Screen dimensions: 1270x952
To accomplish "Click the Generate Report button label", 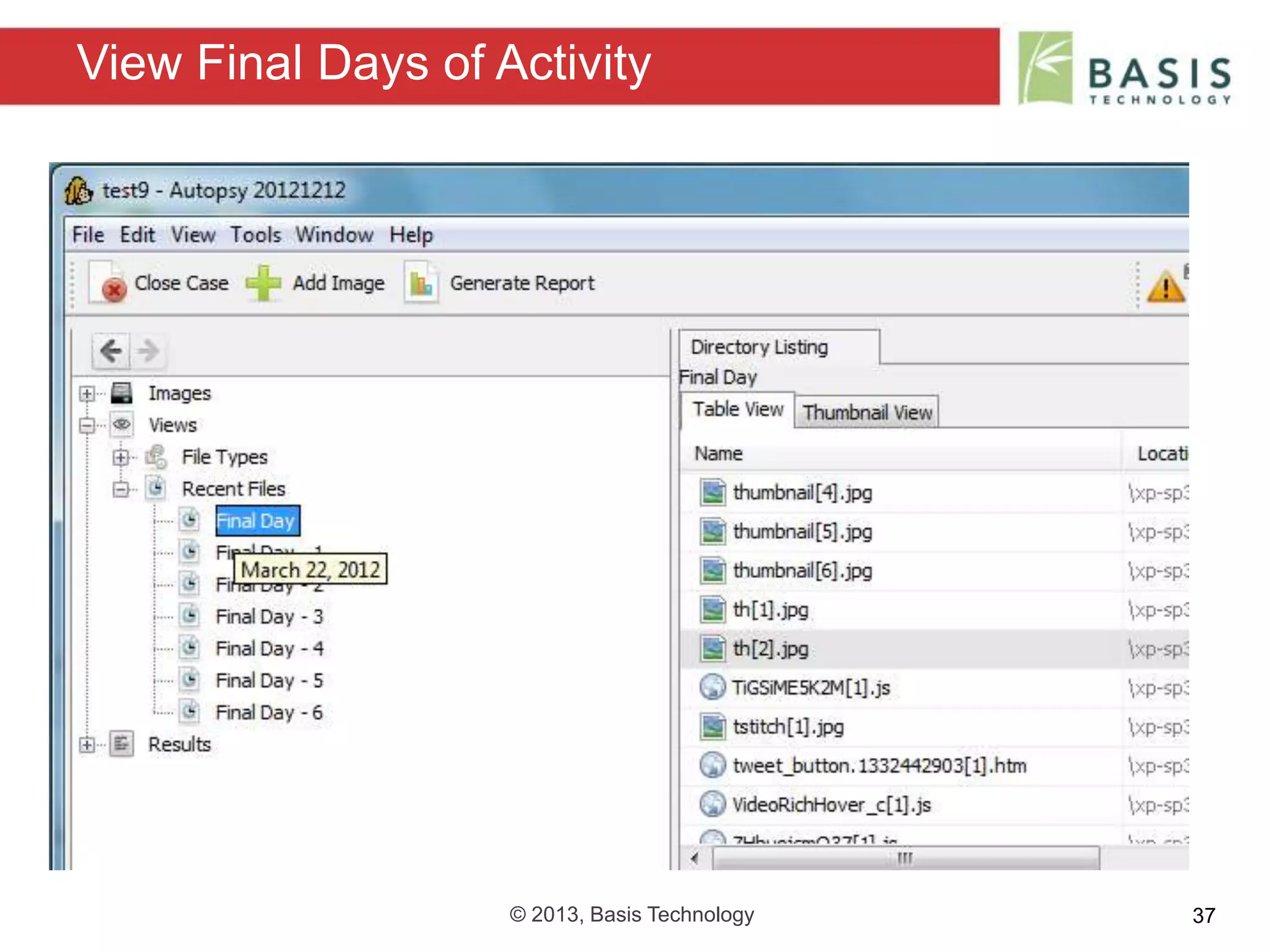I will pyautogui.click(x=522, y=283).
